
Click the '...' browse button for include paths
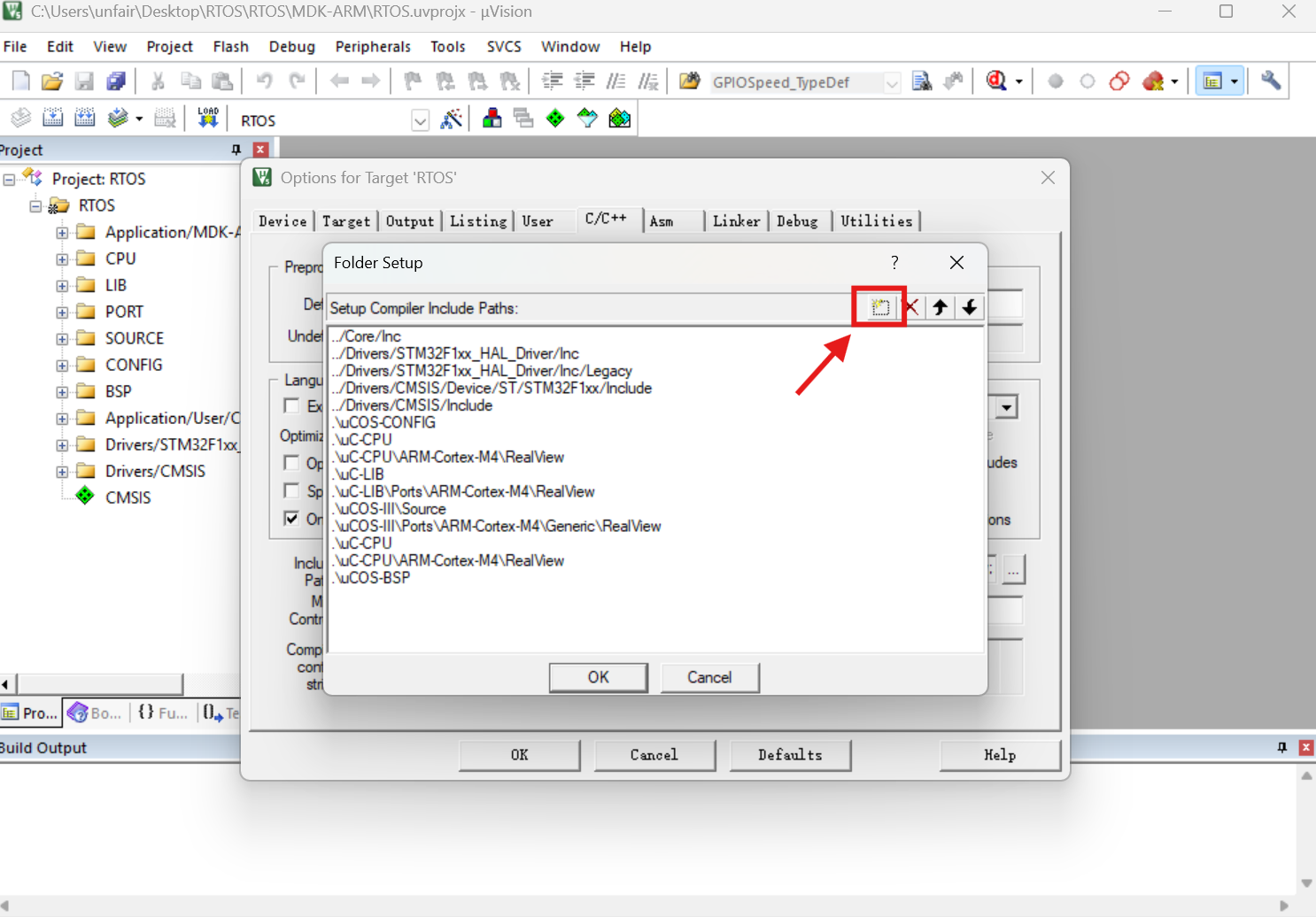pyautogui.click(x=1014, y=571)
